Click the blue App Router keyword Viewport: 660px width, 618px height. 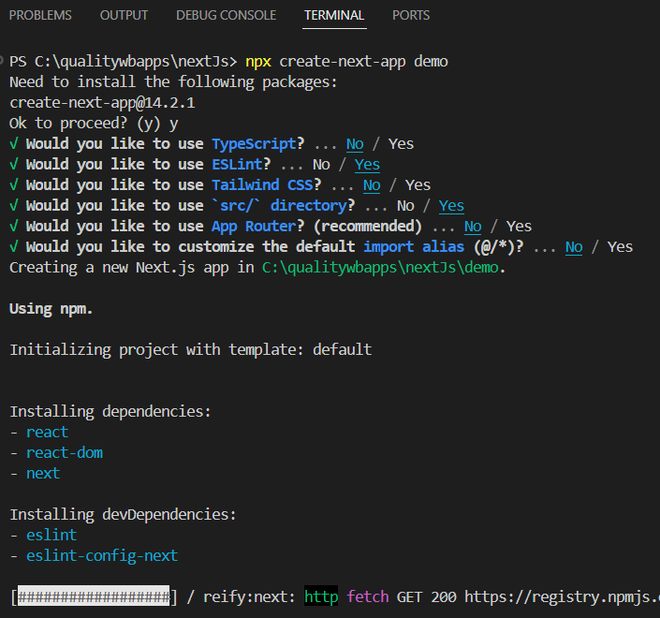(x=254, y=227)
